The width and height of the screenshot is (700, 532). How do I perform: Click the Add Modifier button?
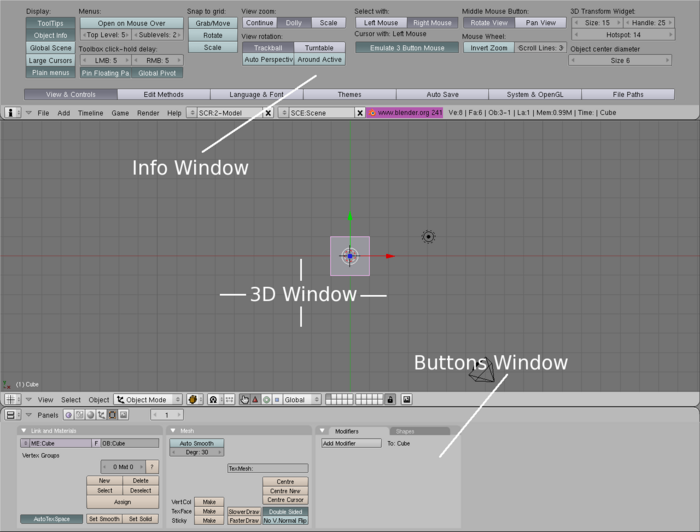tap(351, 443)
